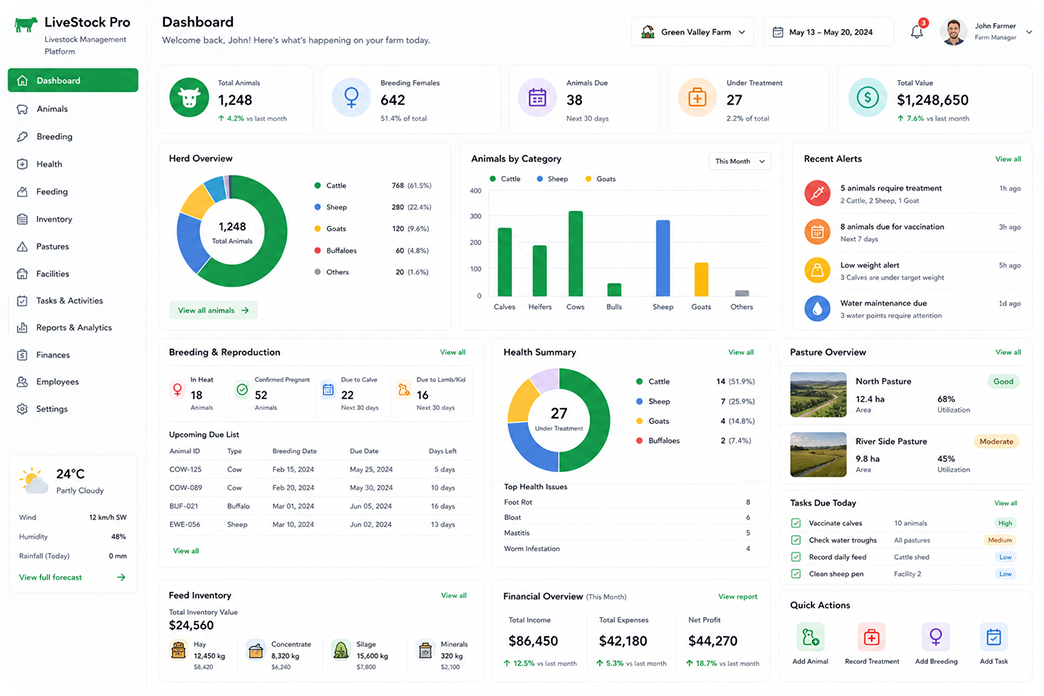The height and width of the screenshot is (696, 1044).
Task: Click the View all animals button
Action: [x=213, y=310]
